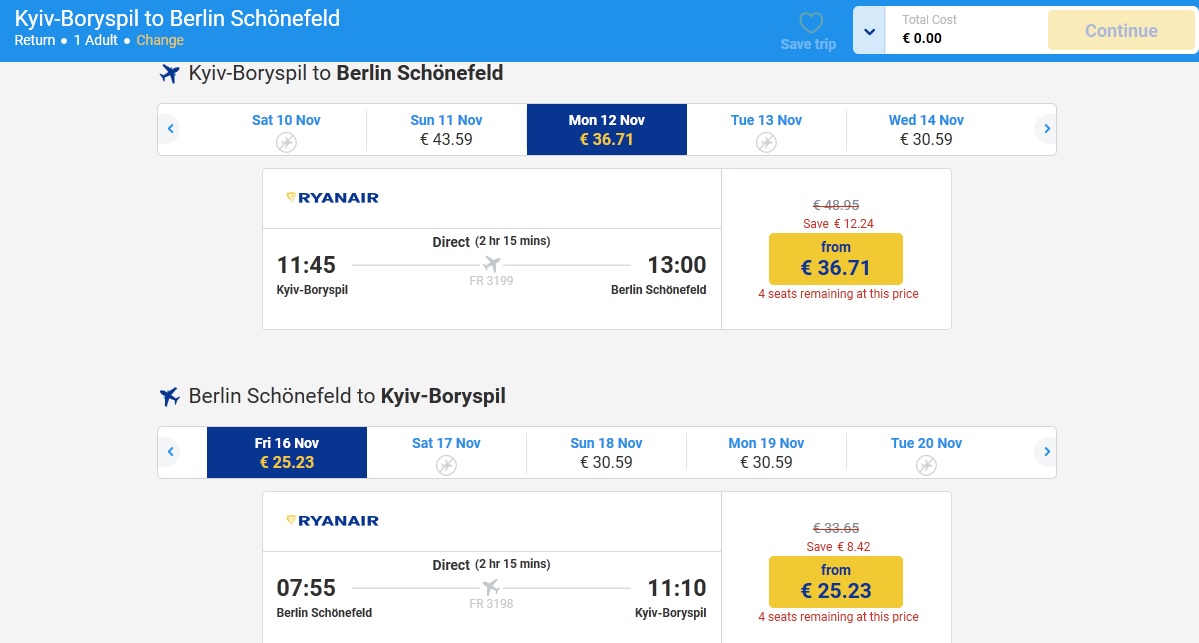This screenshot has width=1199, height=643.
Task: Click the Ryanair logo on outbound flight
Action: 332,198
